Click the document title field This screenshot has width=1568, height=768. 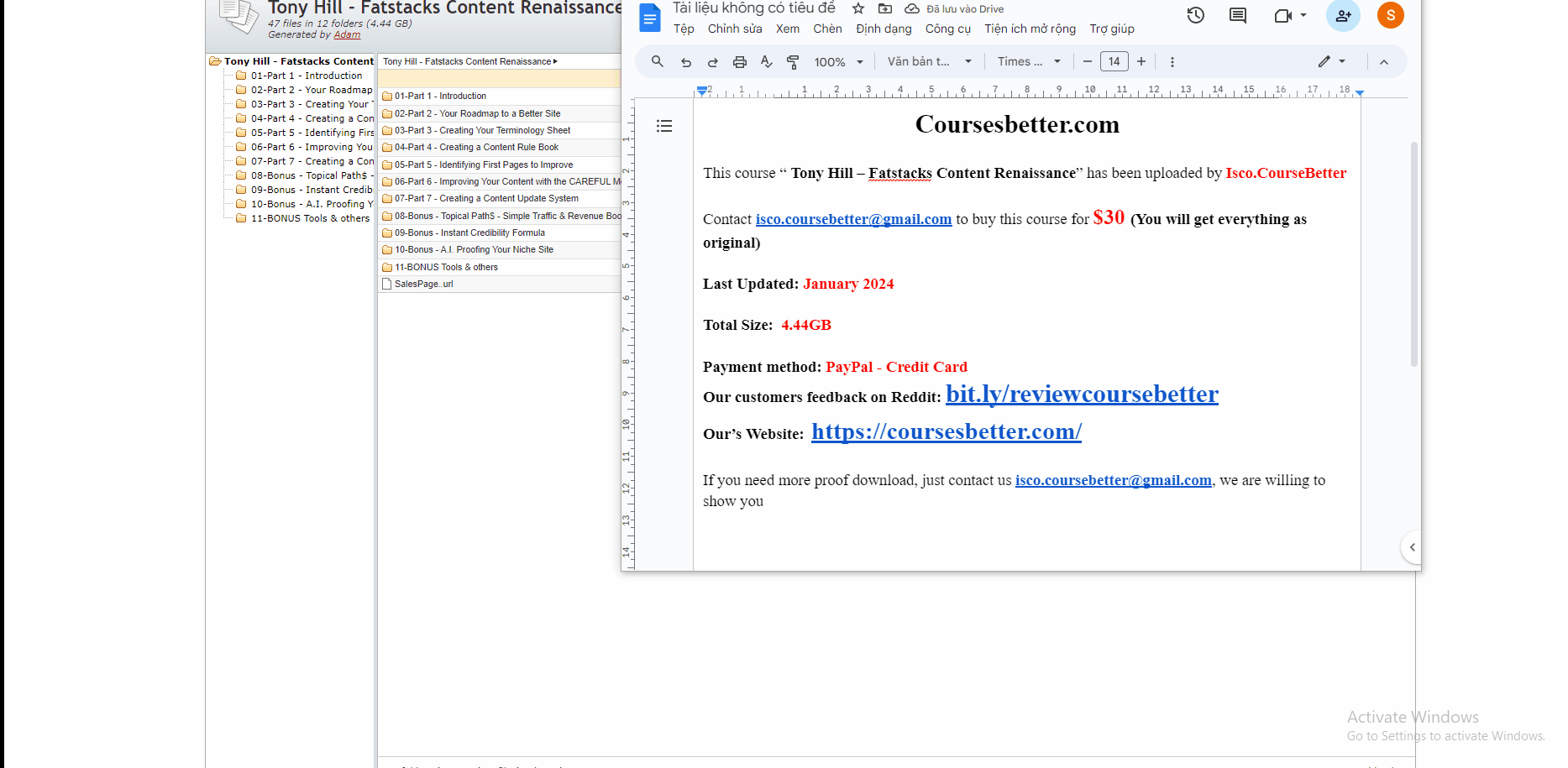click(x=754, y=8)
